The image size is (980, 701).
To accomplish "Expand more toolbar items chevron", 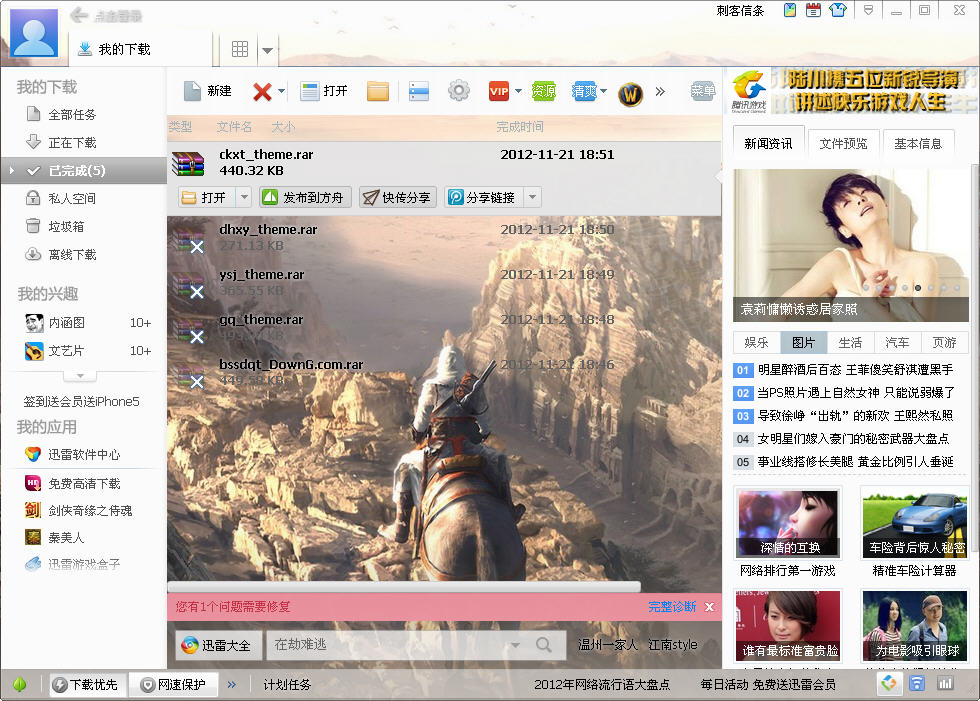I will pyautogui.click(x=660, y=92).
